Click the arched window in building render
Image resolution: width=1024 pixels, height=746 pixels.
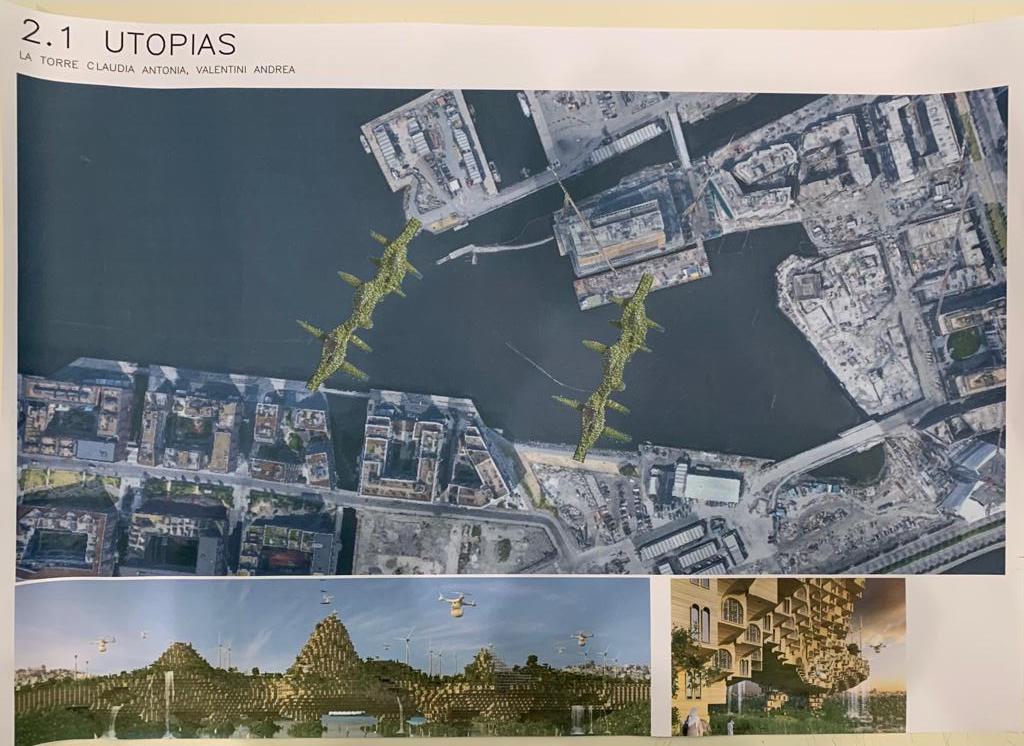732,610
